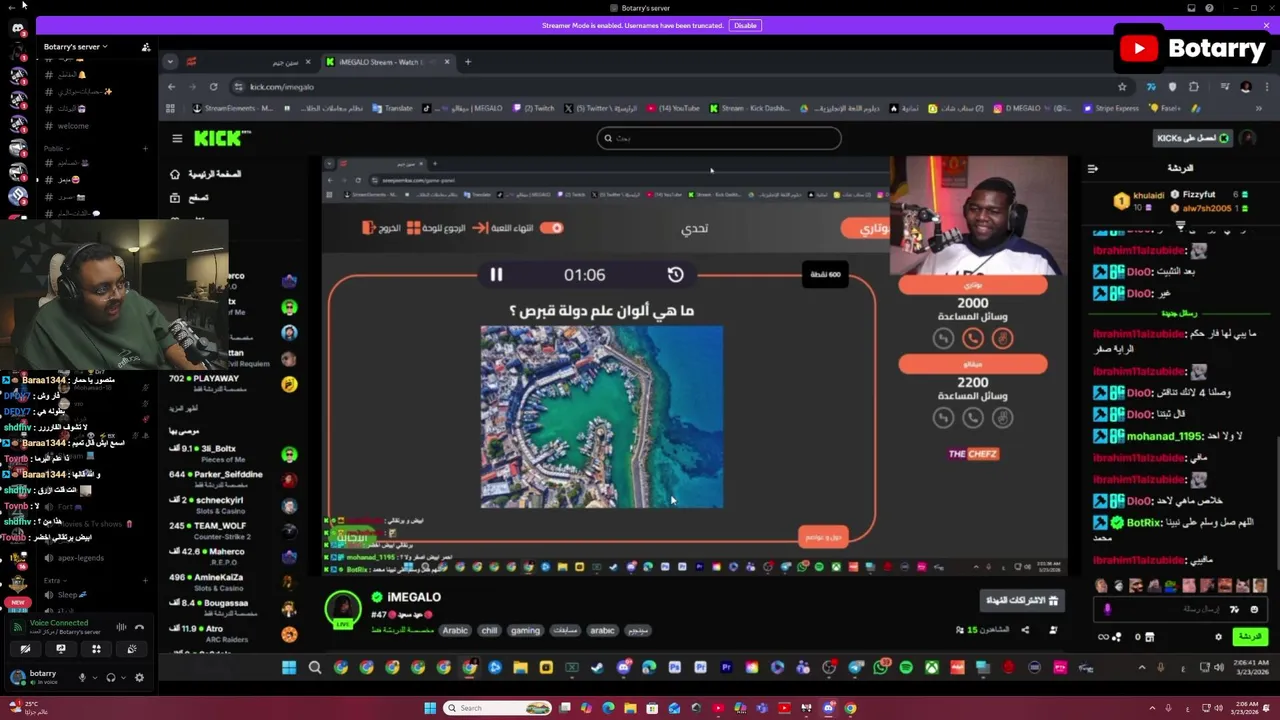1280x720 pixels.
Task: Expand Botarry's server dropdown in Discord
Action: point(76,47)
